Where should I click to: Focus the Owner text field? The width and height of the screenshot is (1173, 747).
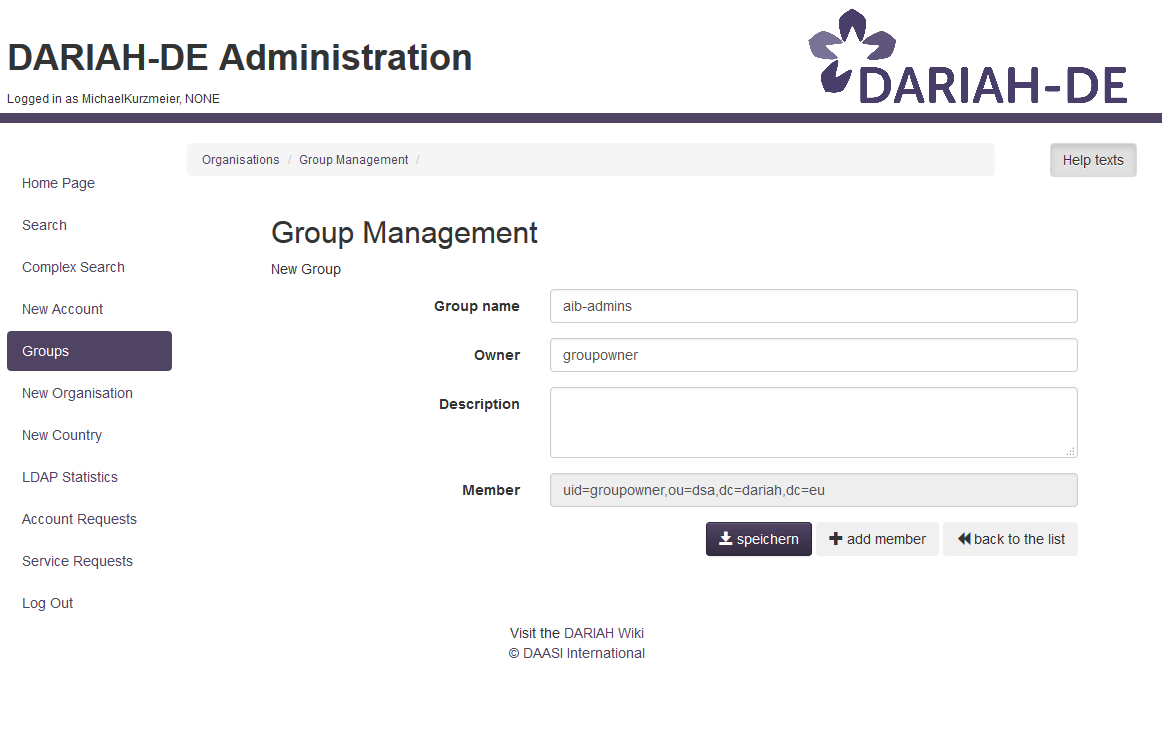pyautogui.click(x=813, y=355)
